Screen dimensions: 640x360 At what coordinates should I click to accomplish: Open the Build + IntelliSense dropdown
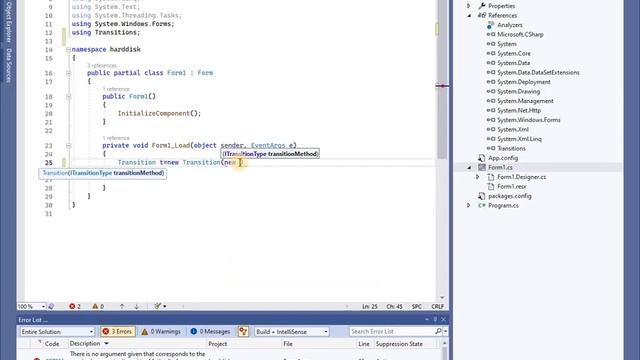point(291,332)
